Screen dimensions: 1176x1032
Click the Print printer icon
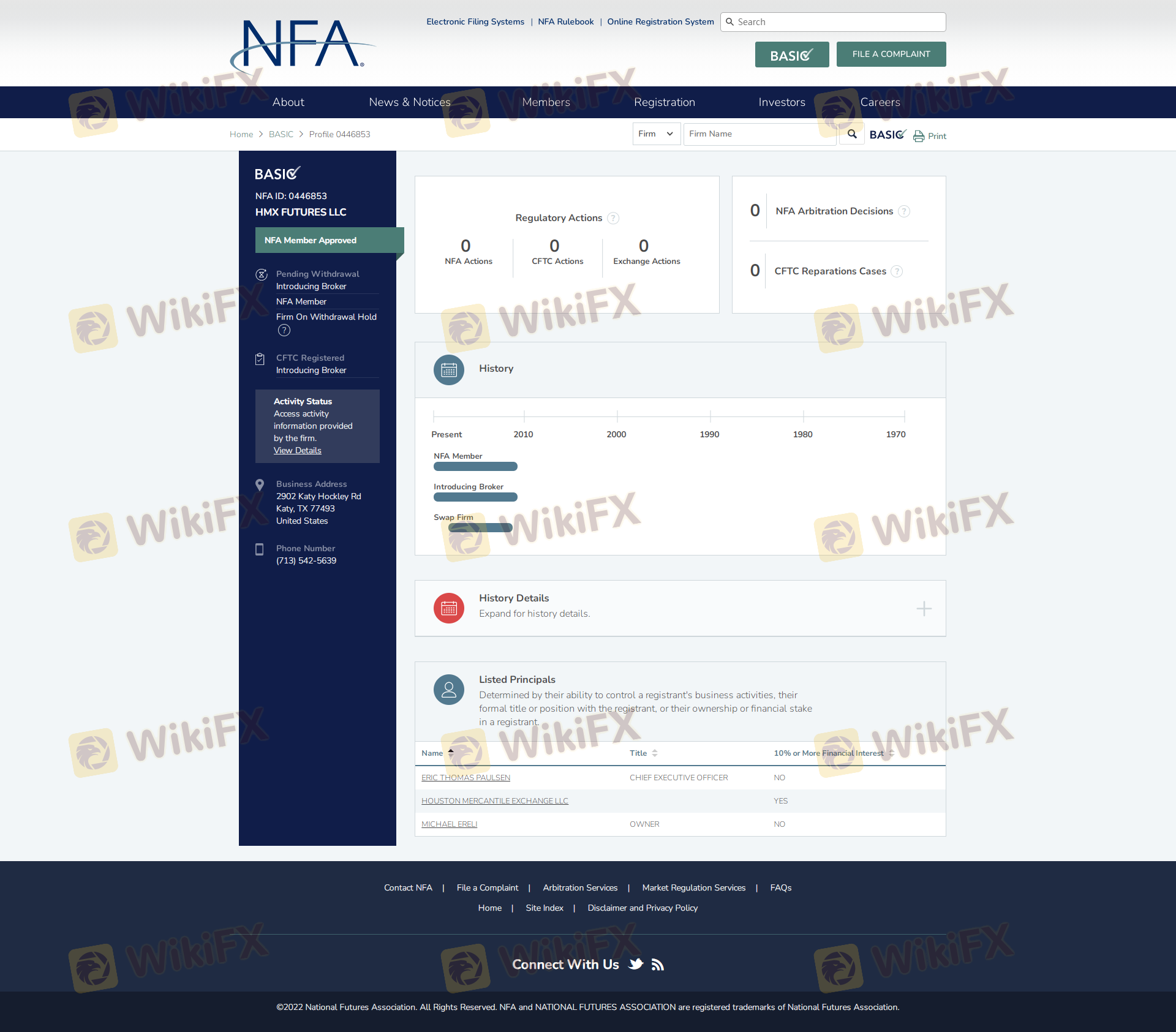(x=919, y=136)
